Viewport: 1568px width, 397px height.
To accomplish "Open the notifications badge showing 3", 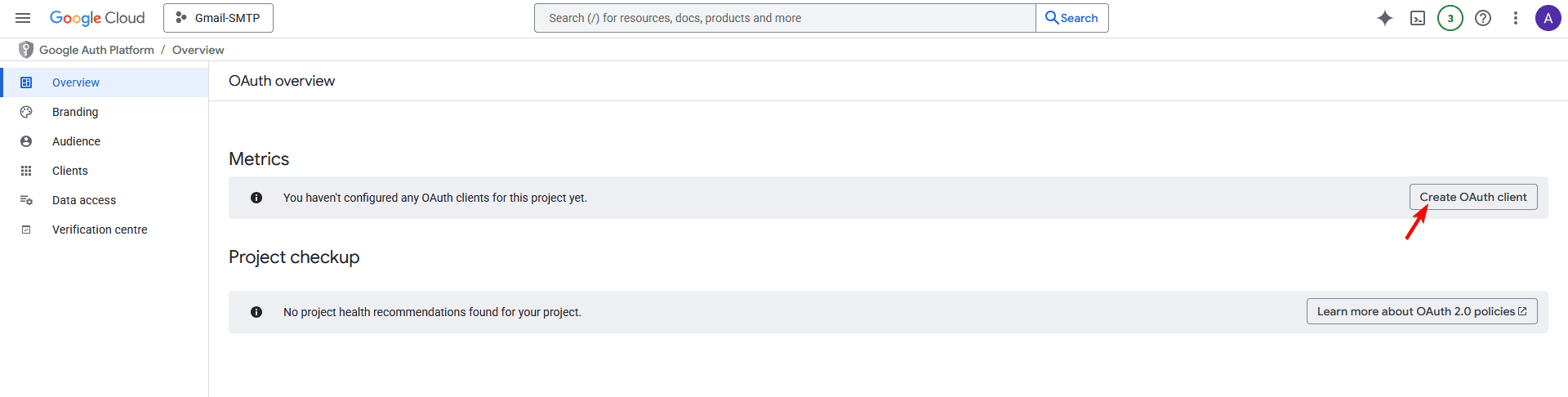I will 1450,18.
